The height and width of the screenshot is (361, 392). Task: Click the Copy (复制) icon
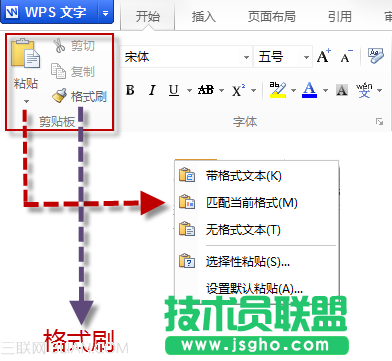tap(58, 71)
